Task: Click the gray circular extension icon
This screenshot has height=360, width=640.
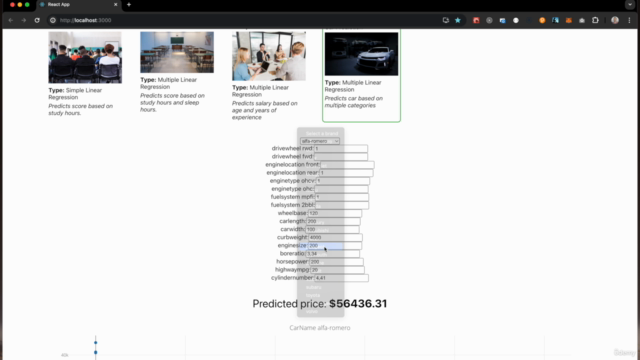Action: 489,20
